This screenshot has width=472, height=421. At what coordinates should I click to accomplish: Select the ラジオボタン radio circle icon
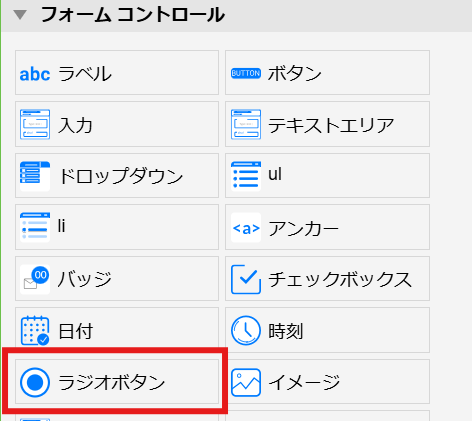coord(35,382)
